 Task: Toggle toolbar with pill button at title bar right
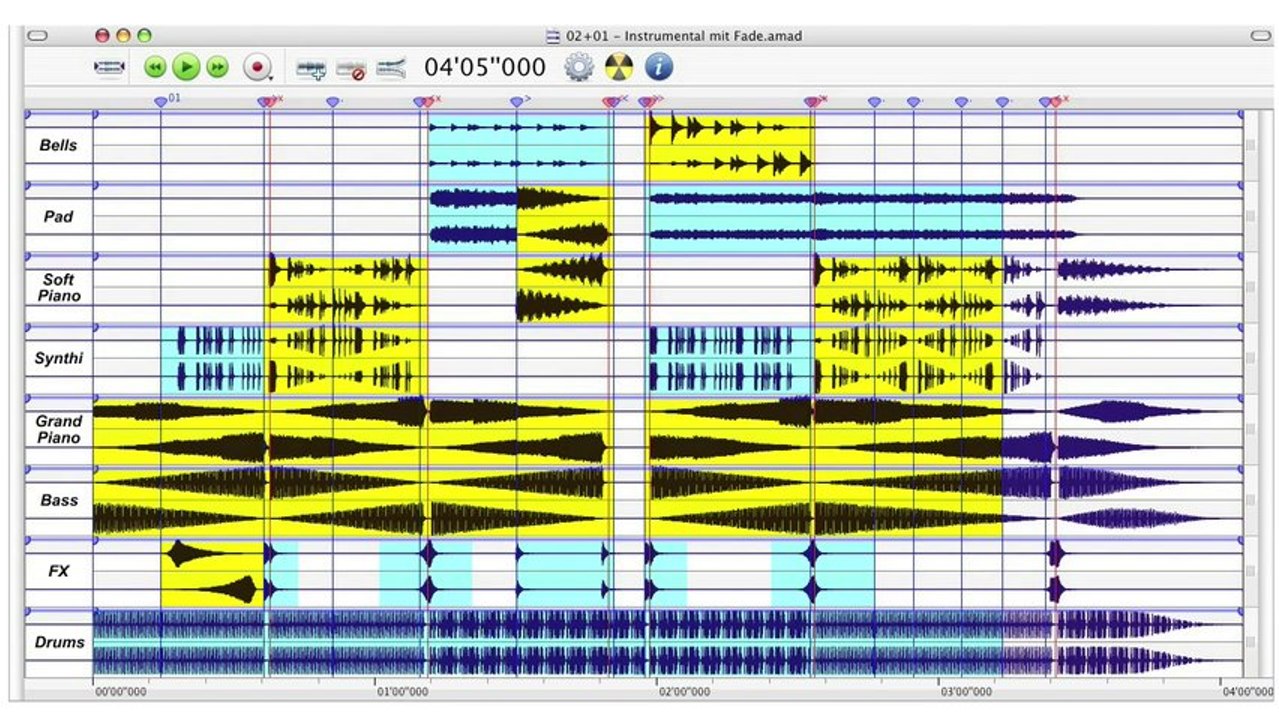point(1259,36)
